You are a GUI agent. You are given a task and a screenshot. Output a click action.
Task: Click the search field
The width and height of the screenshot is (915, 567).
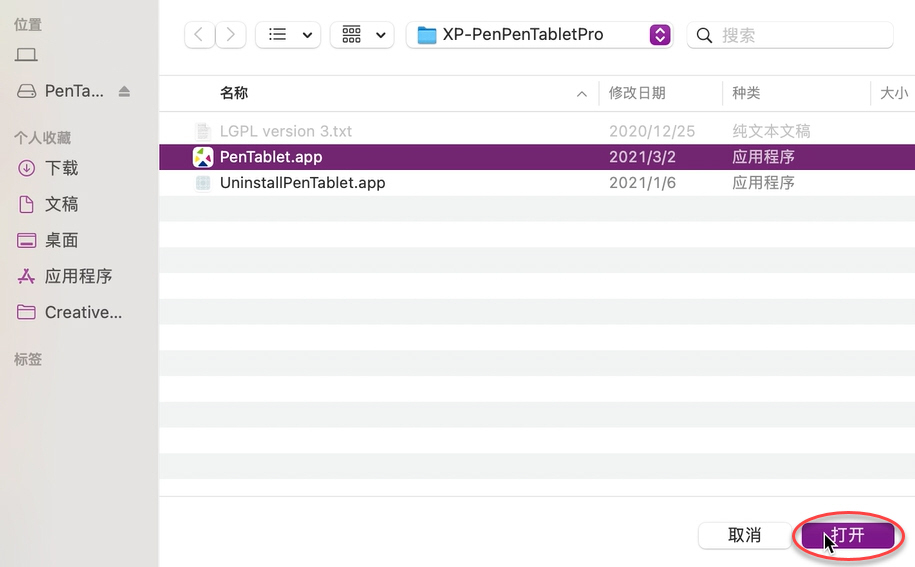point(790,35)
